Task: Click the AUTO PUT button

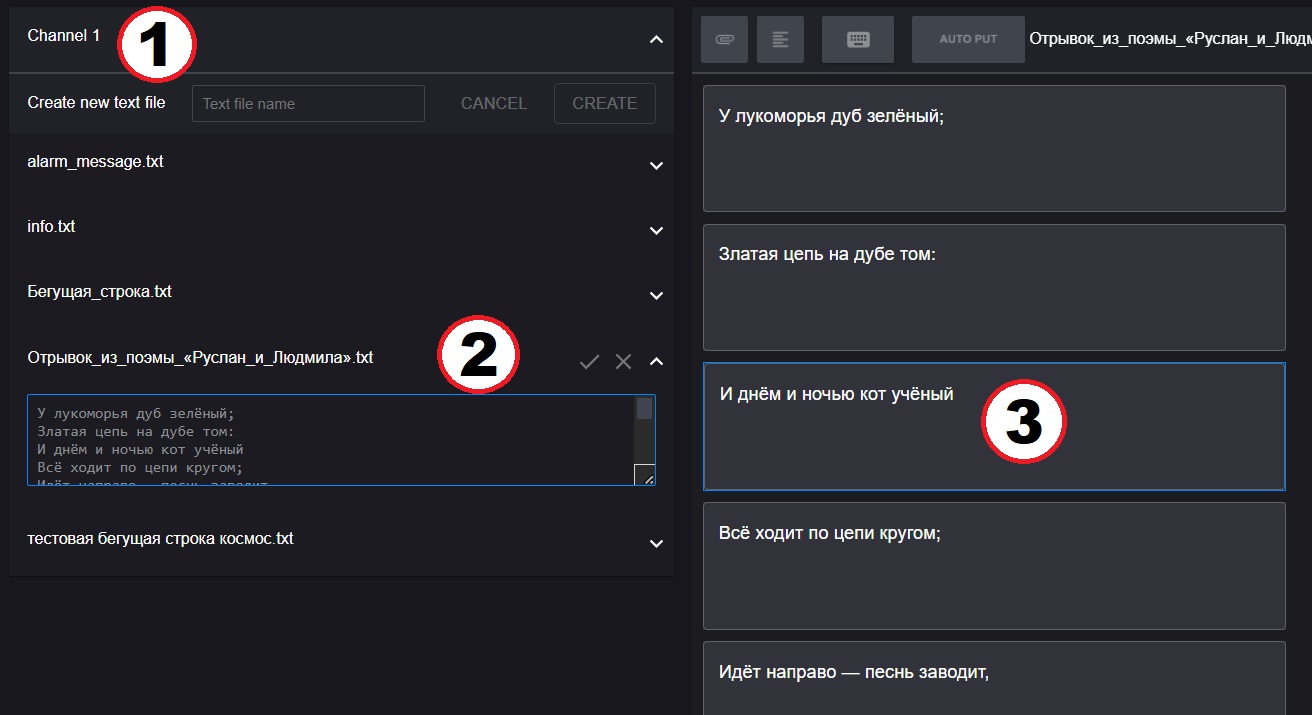Action: coord(968,39)
